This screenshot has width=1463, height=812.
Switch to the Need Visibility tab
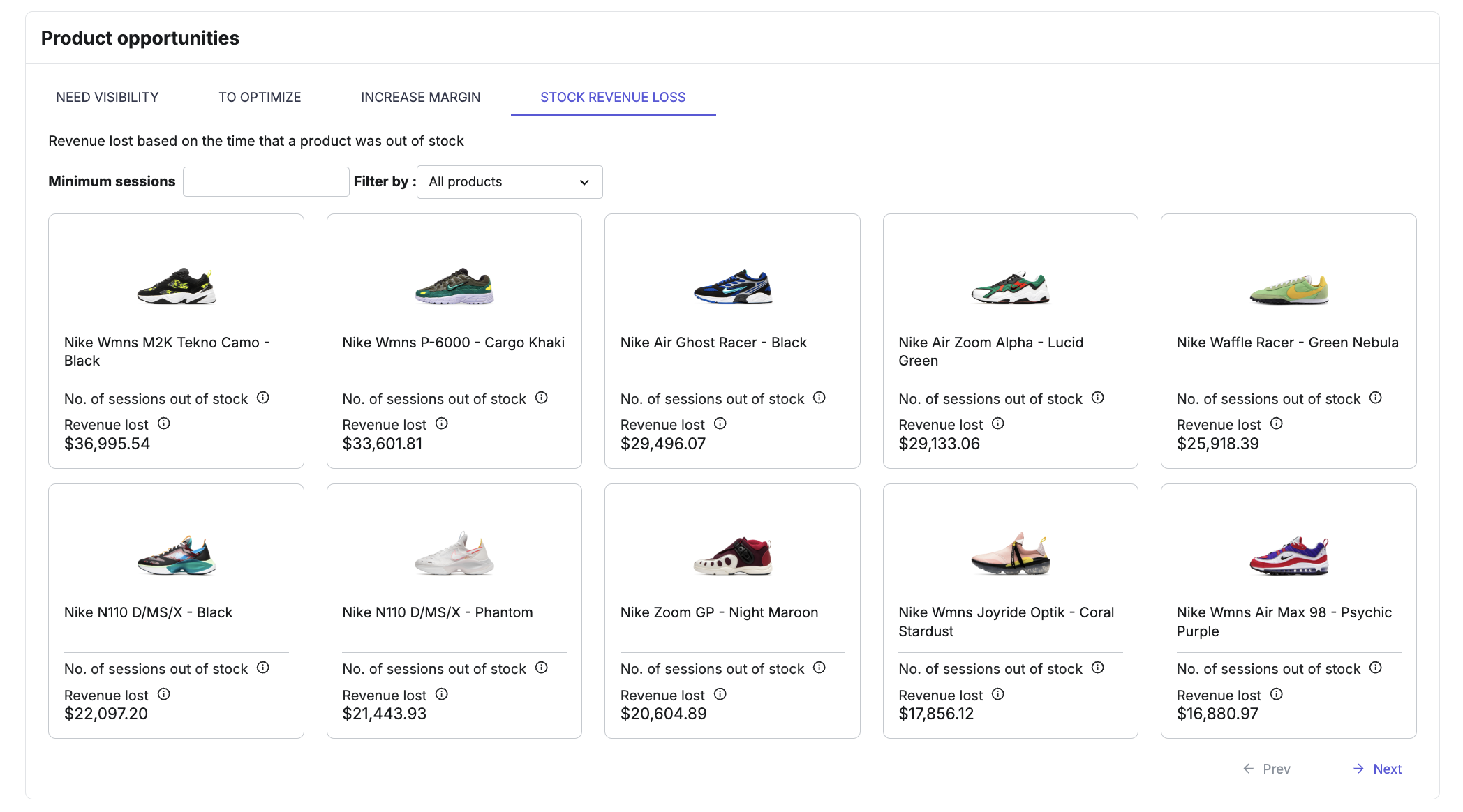(x=107, y=97)
